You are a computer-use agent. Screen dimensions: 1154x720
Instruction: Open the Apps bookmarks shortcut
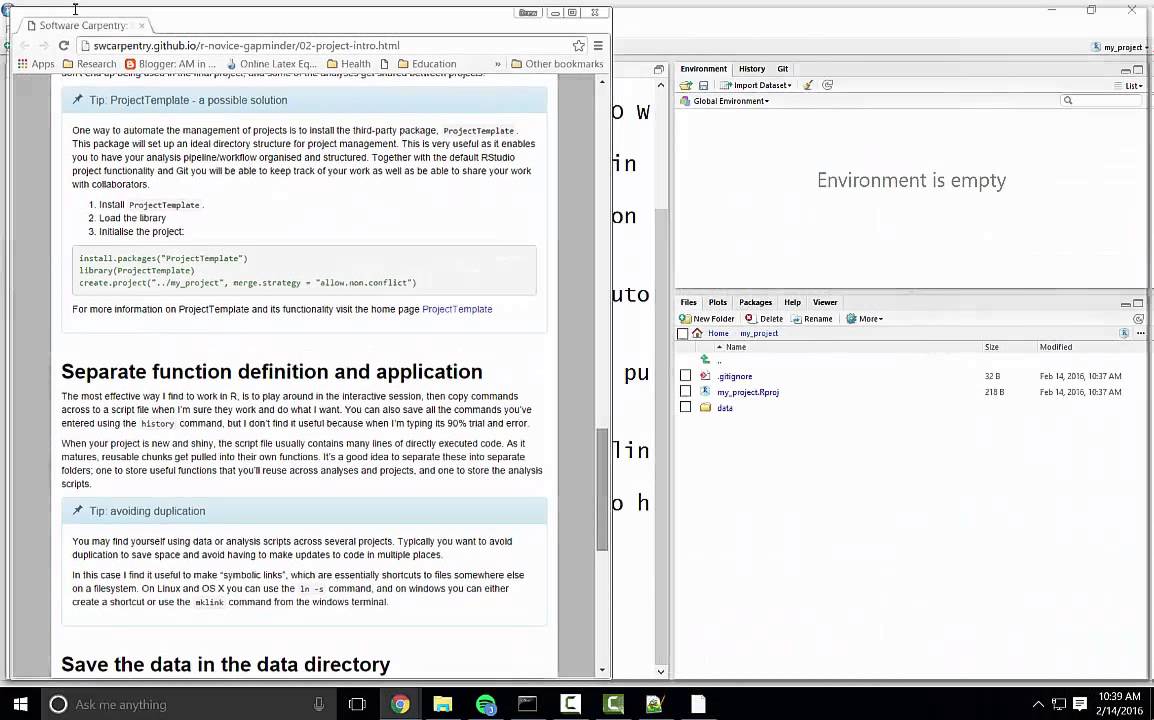point(36,64)
